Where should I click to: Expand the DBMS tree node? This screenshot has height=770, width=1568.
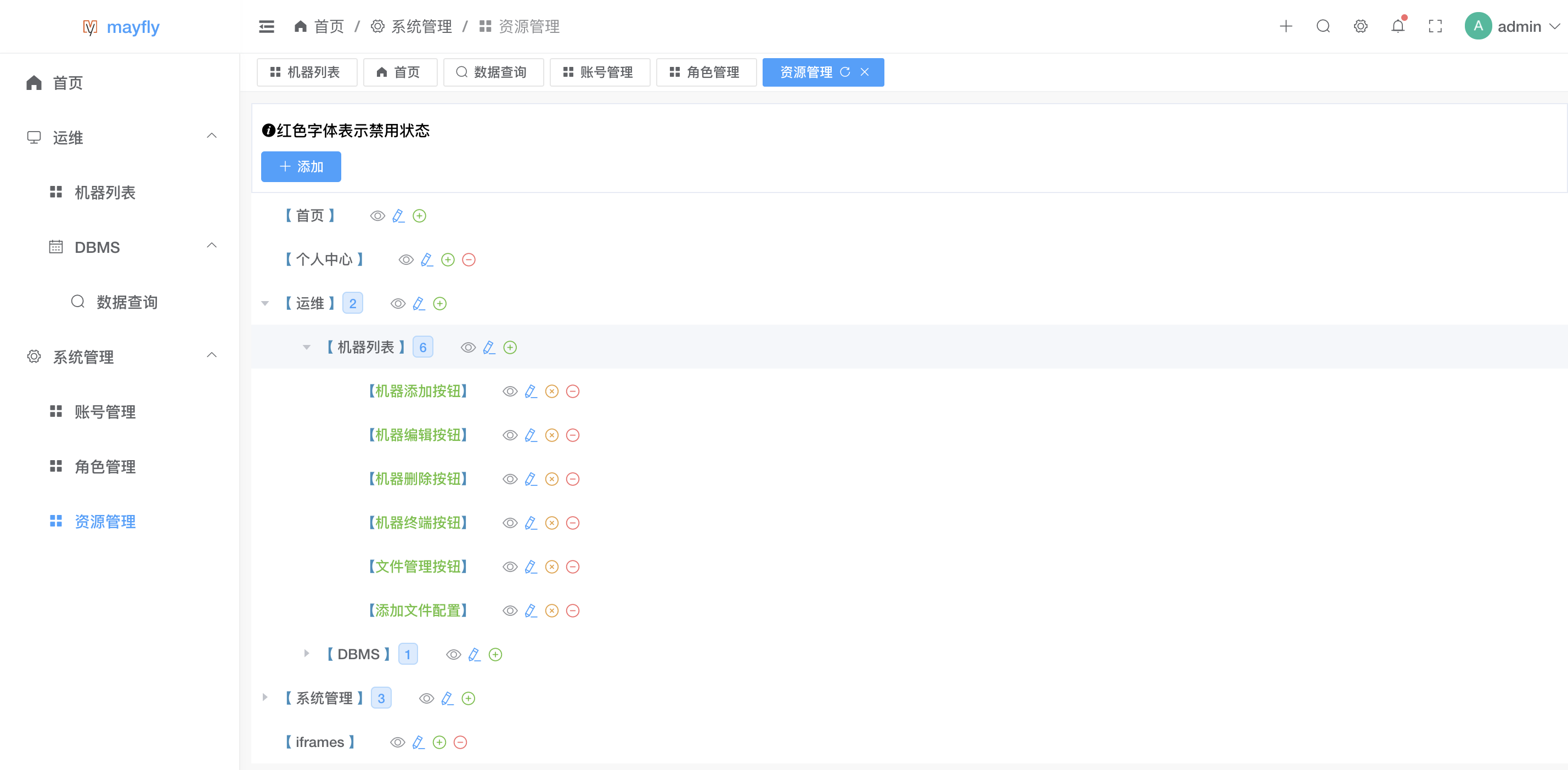coord(306,654)
